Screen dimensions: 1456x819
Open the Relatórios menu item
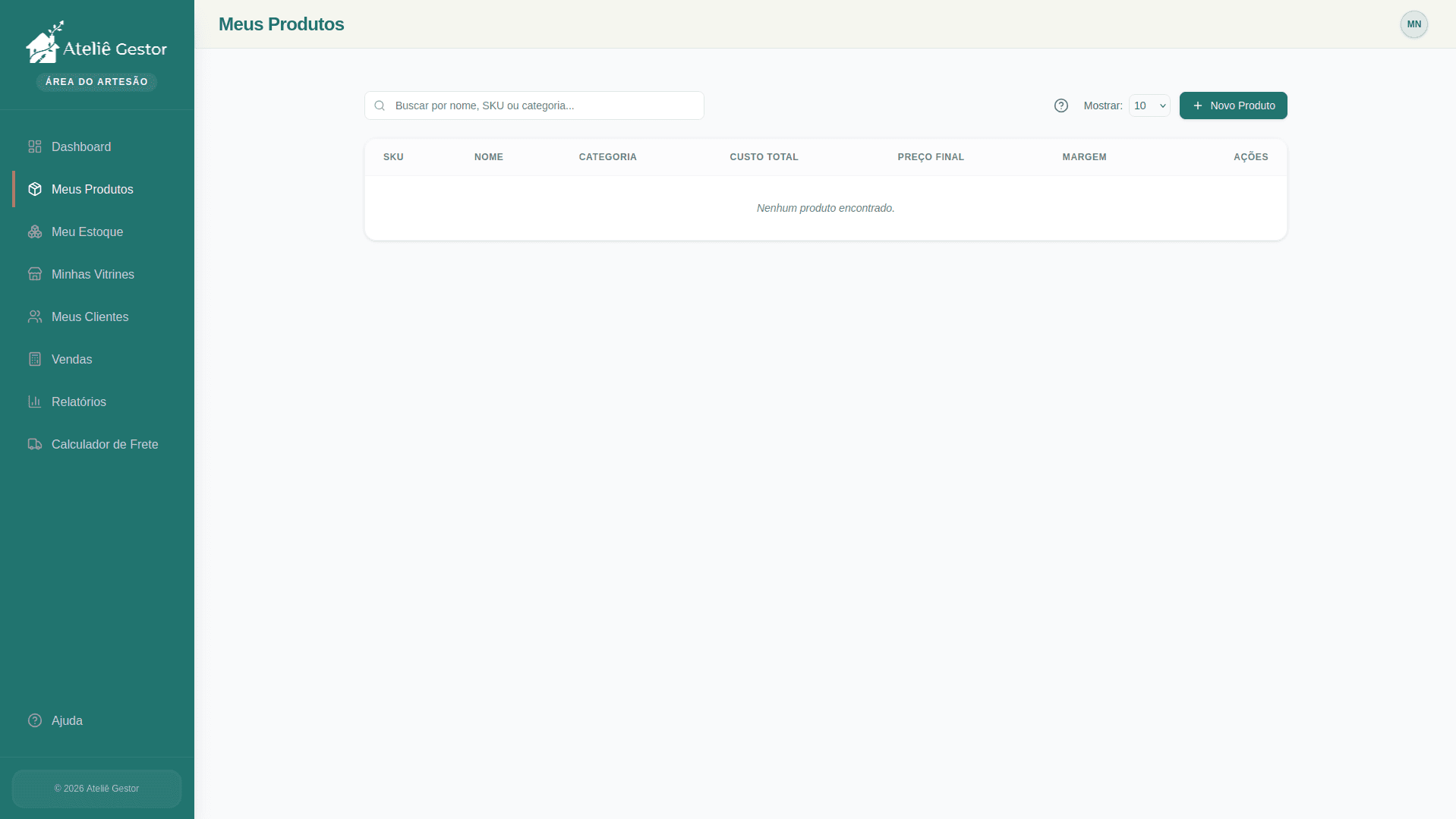coord(78,402)
